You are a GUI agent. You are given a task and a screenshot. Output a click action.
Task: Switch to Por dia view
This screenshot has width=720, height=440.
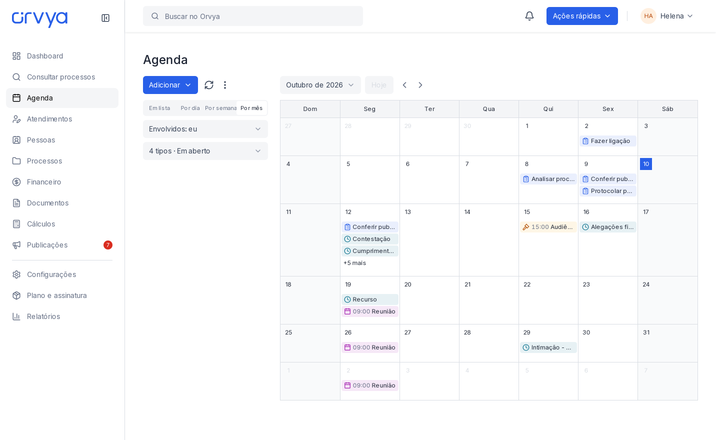pyautogui.click(x=190, y=108)
